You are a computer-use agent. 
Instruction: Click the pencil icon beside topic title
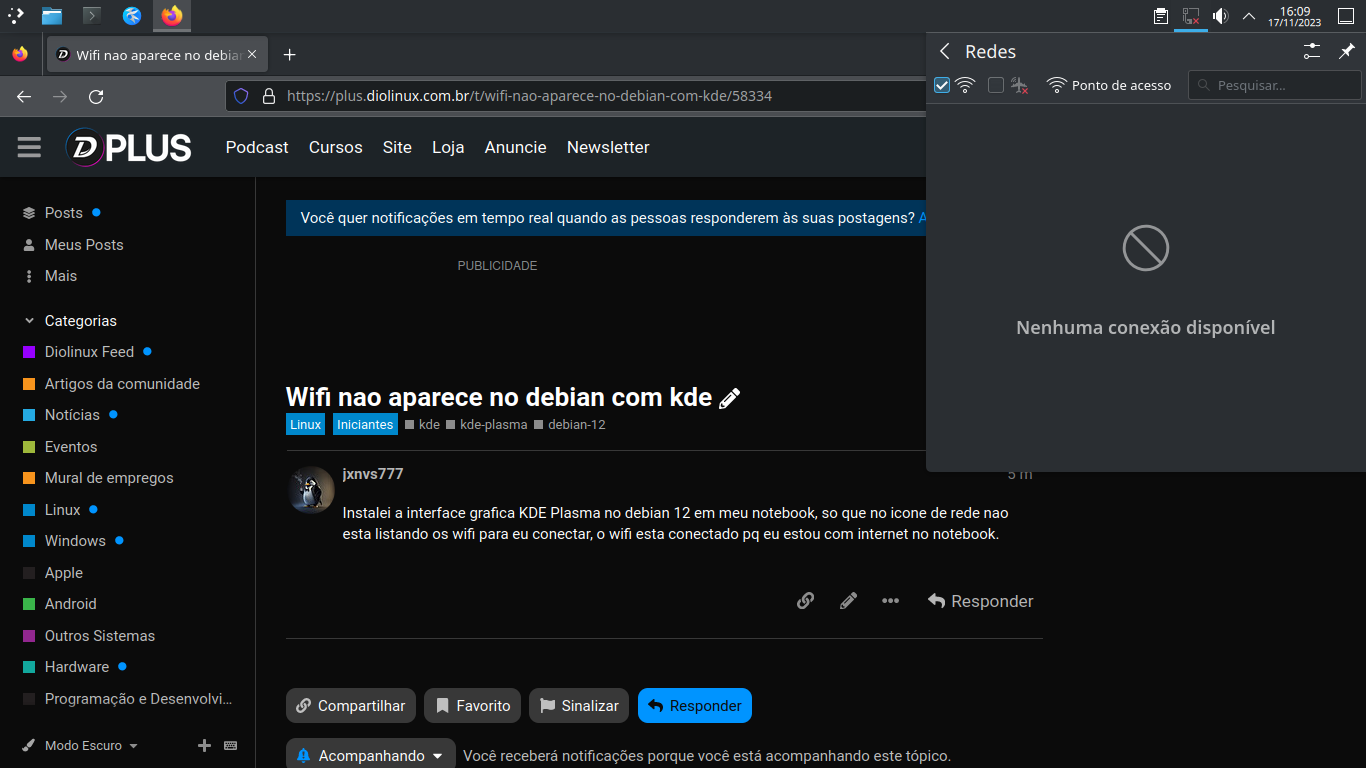[730, 398]
